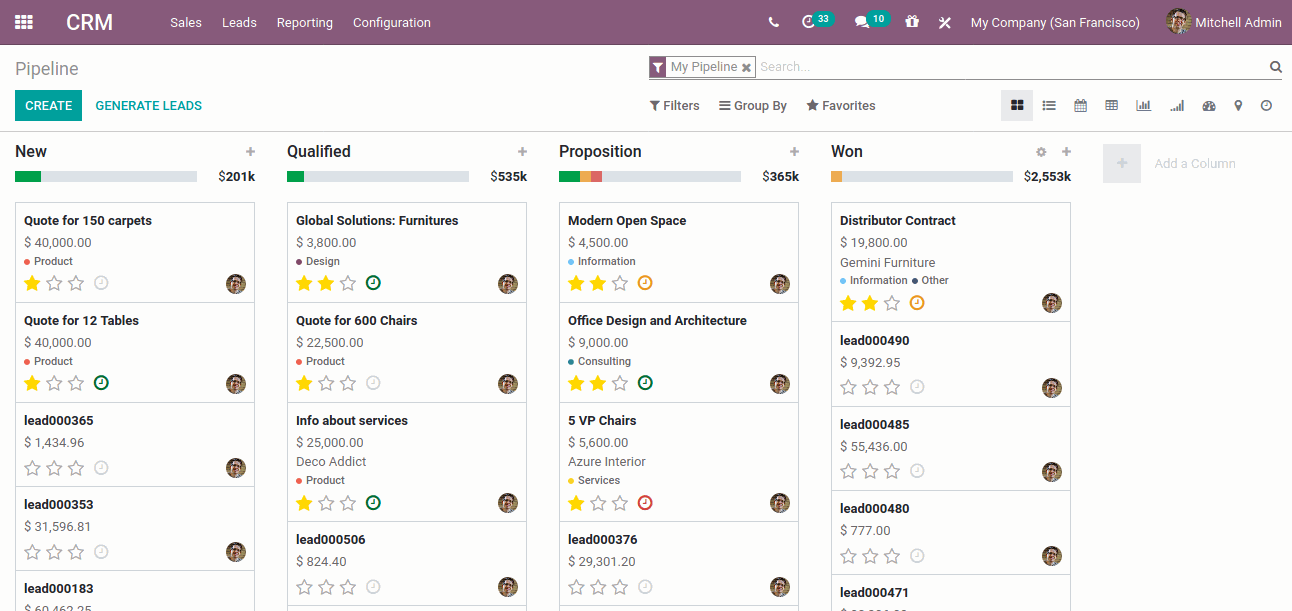Open the Favorites dropdown
Screen dimensions: 1292x611
pos(840,105)
